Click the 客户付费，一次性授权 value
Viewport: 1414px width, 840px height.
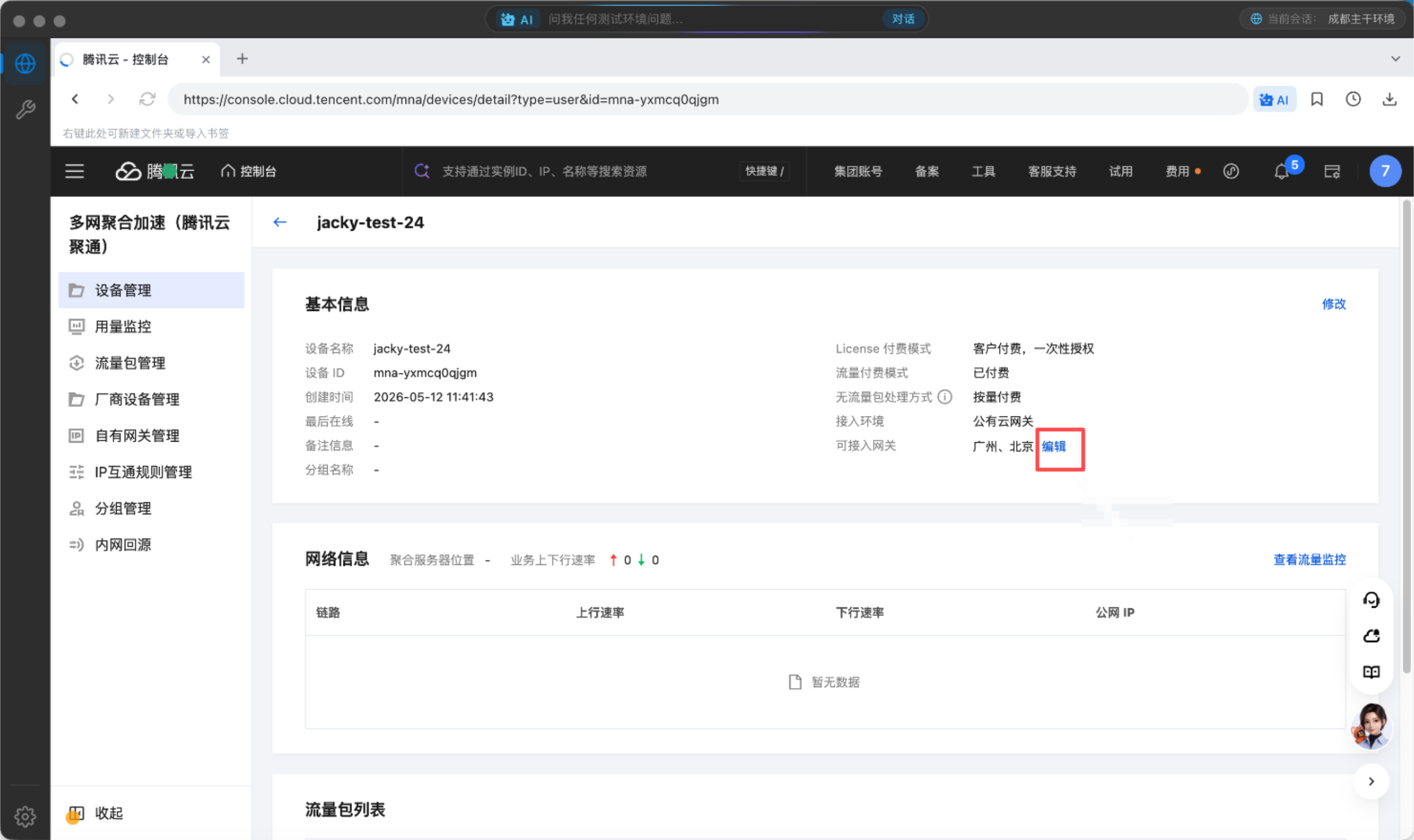pos(1033,348)
